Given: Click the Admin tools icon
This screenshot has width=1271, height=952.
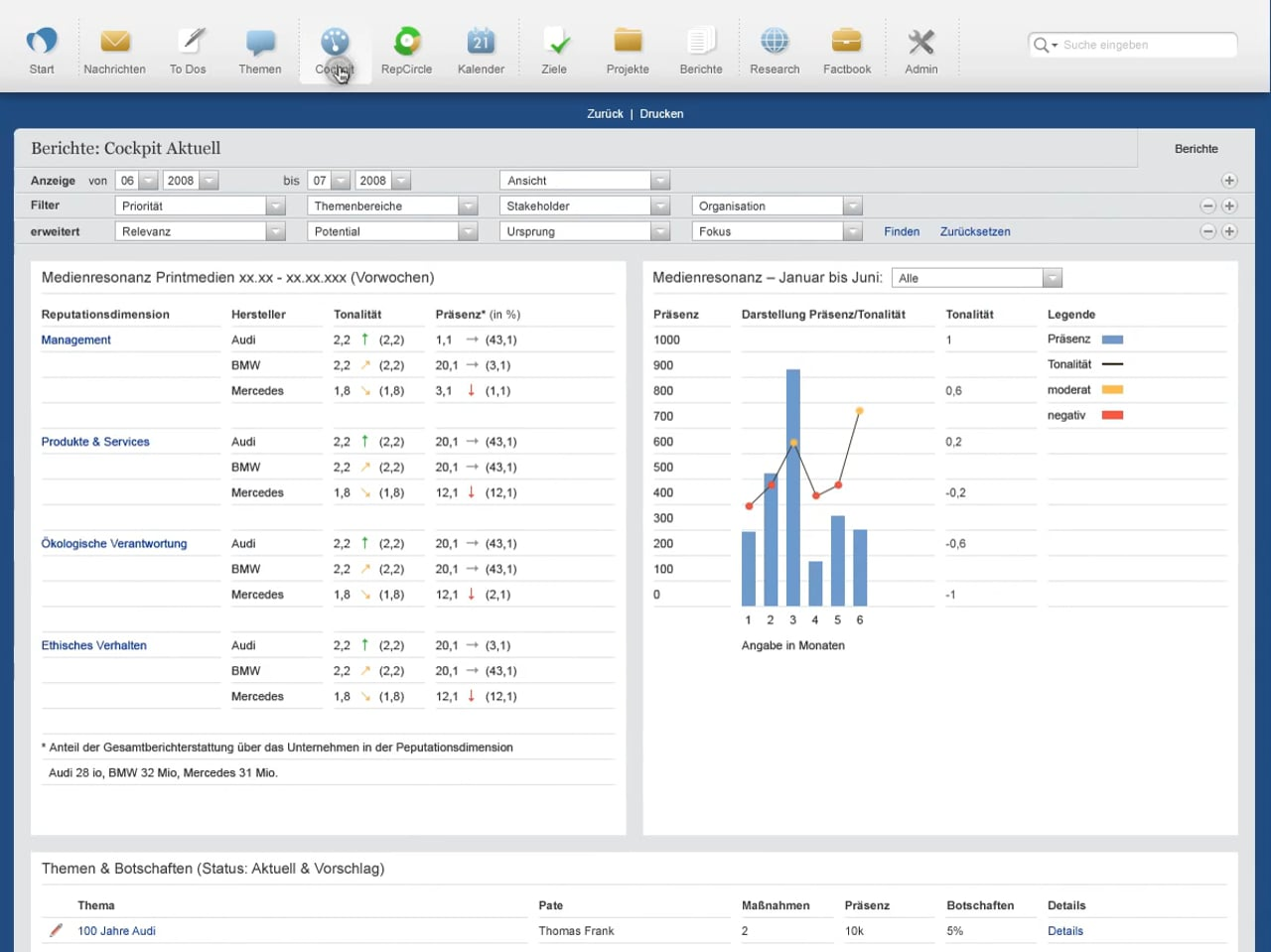Looking at the screenshot, I should click(920, 43).
